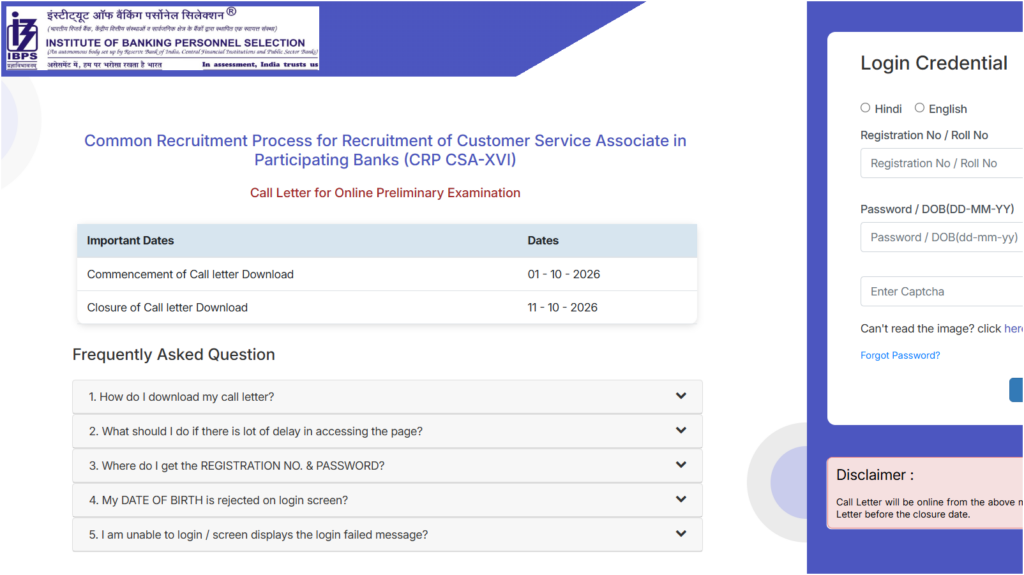Click 'Closure of Call letter Download' row text

click(167, 308)
